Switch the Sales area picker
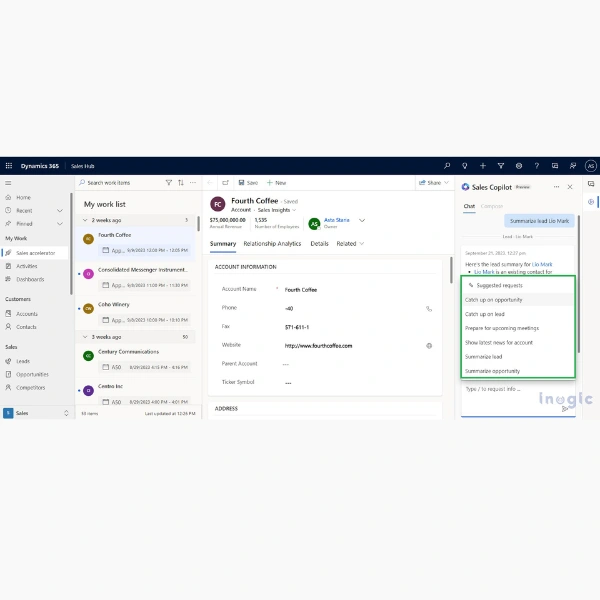600x600 pixels. (36, 413)
